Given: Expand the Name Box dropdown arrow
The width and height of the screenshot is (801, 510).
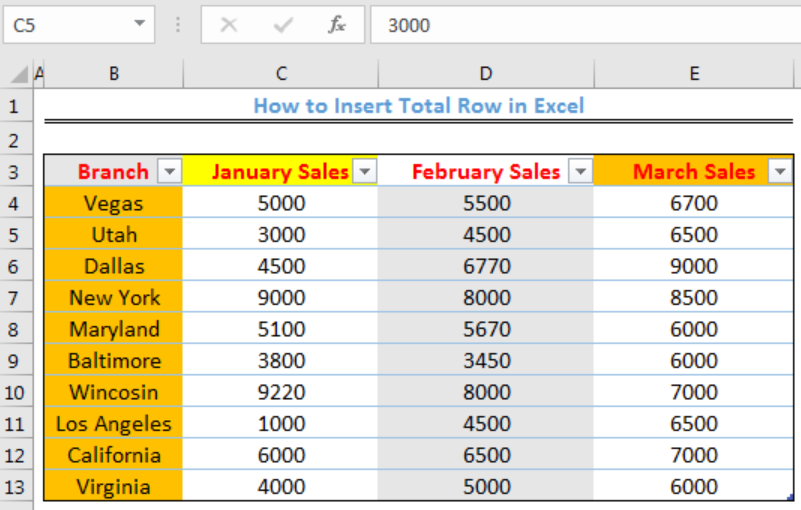Looking at the screenshot, I should (139, 24).
